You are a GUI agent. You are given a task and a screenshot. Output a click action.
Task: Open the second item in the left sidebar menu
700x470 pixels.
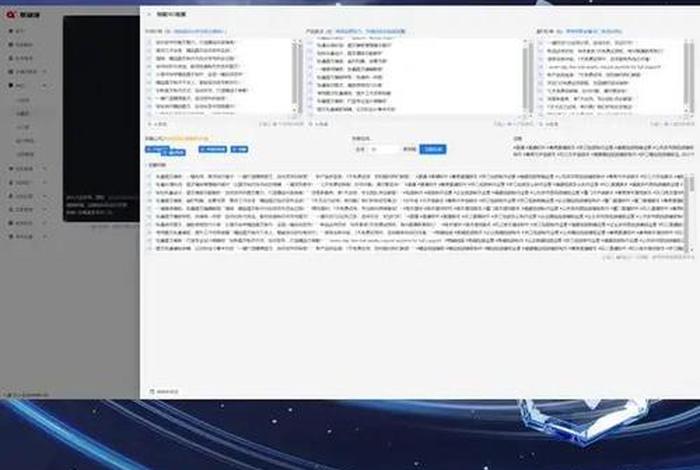point(21,45)
